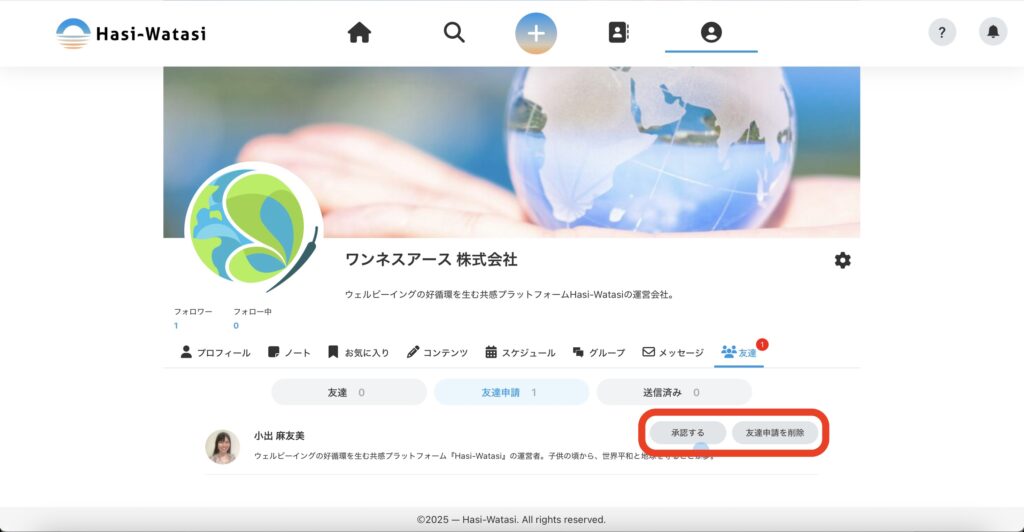Image resolution: width=1024 pixels, height=532 pixels.
Task: Switch to the プロフィール tab
Action: click(x=215, y=352)
